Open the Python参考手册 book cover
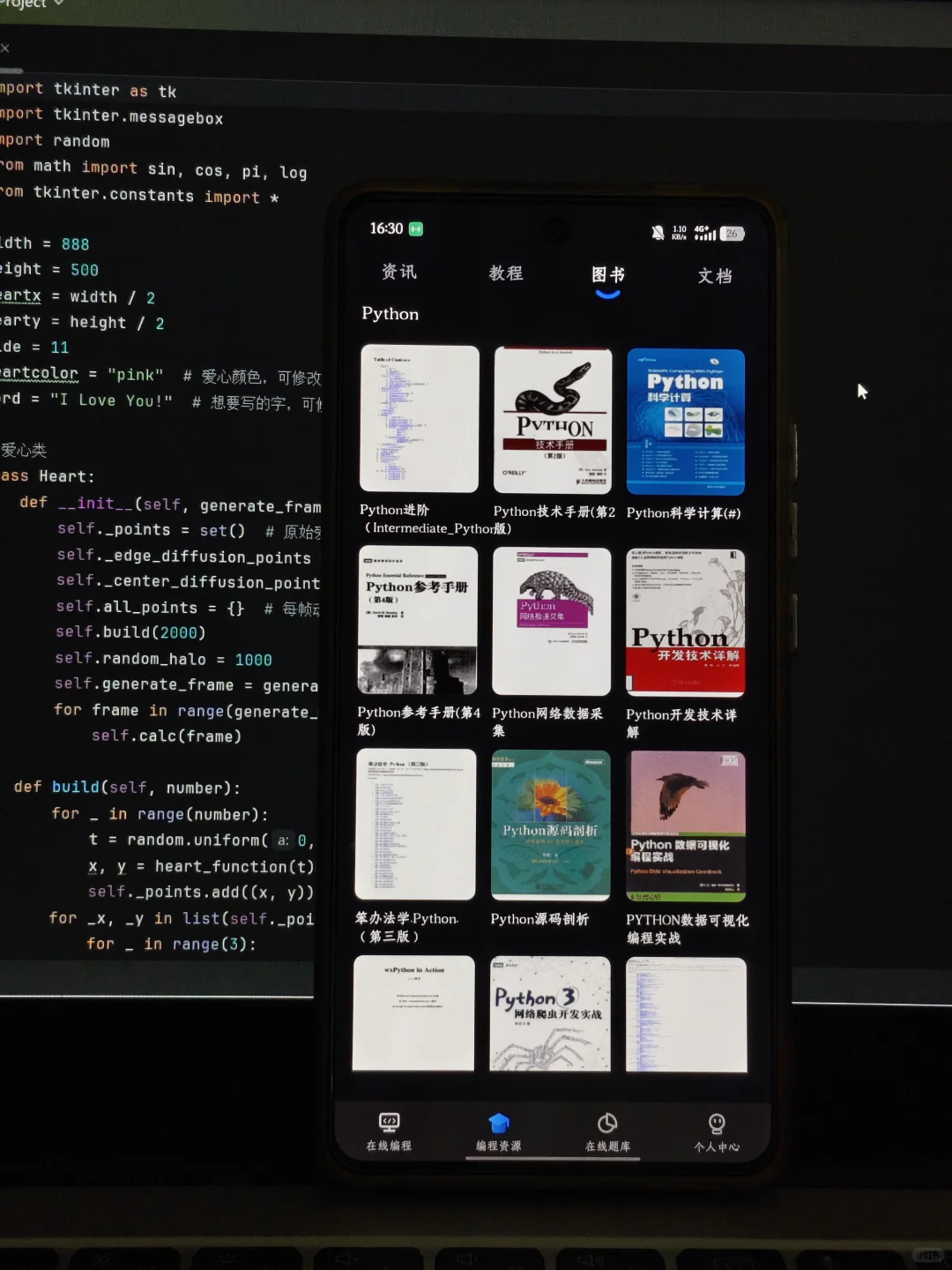This screenshot has width=952, height=1270. point(418,620)
